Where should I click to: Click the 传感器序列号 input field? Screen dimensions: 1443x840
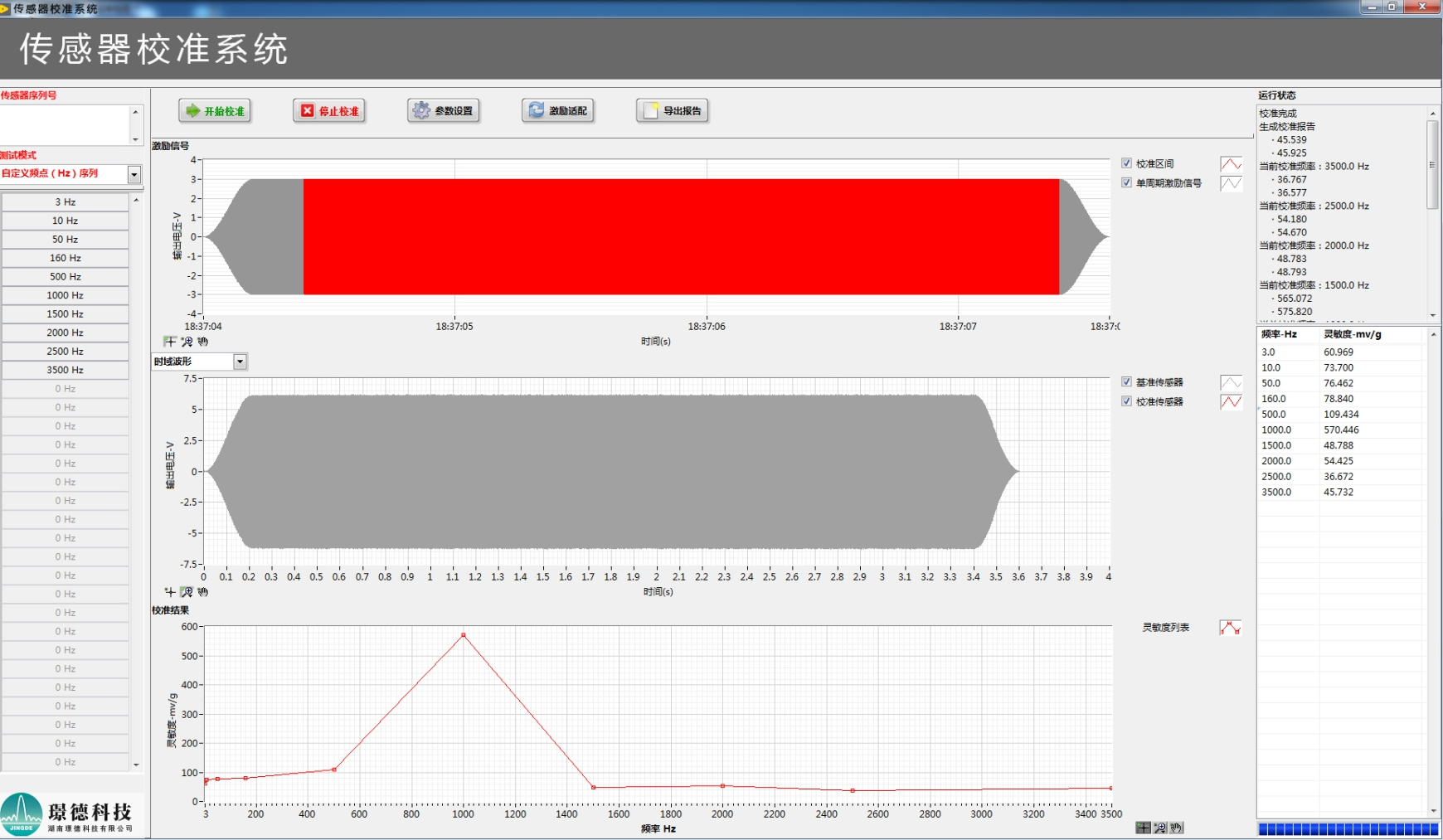tap(65, 125)
